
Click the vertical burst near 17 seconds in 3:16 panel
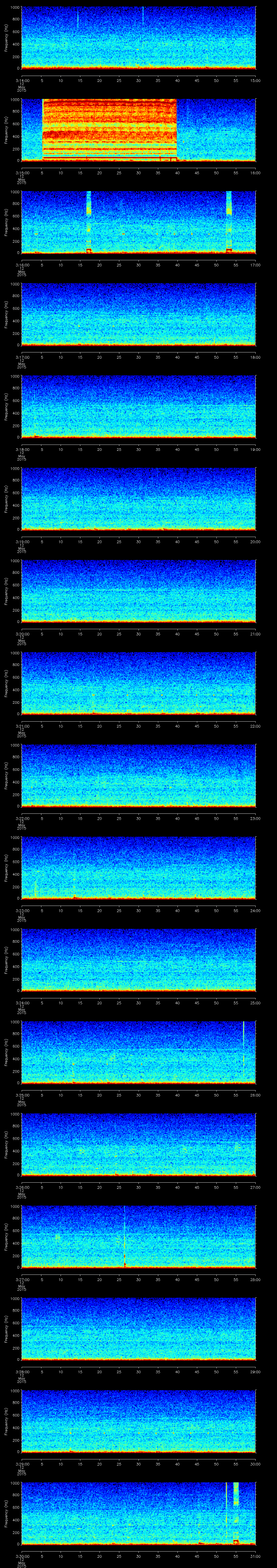[89, 222]
